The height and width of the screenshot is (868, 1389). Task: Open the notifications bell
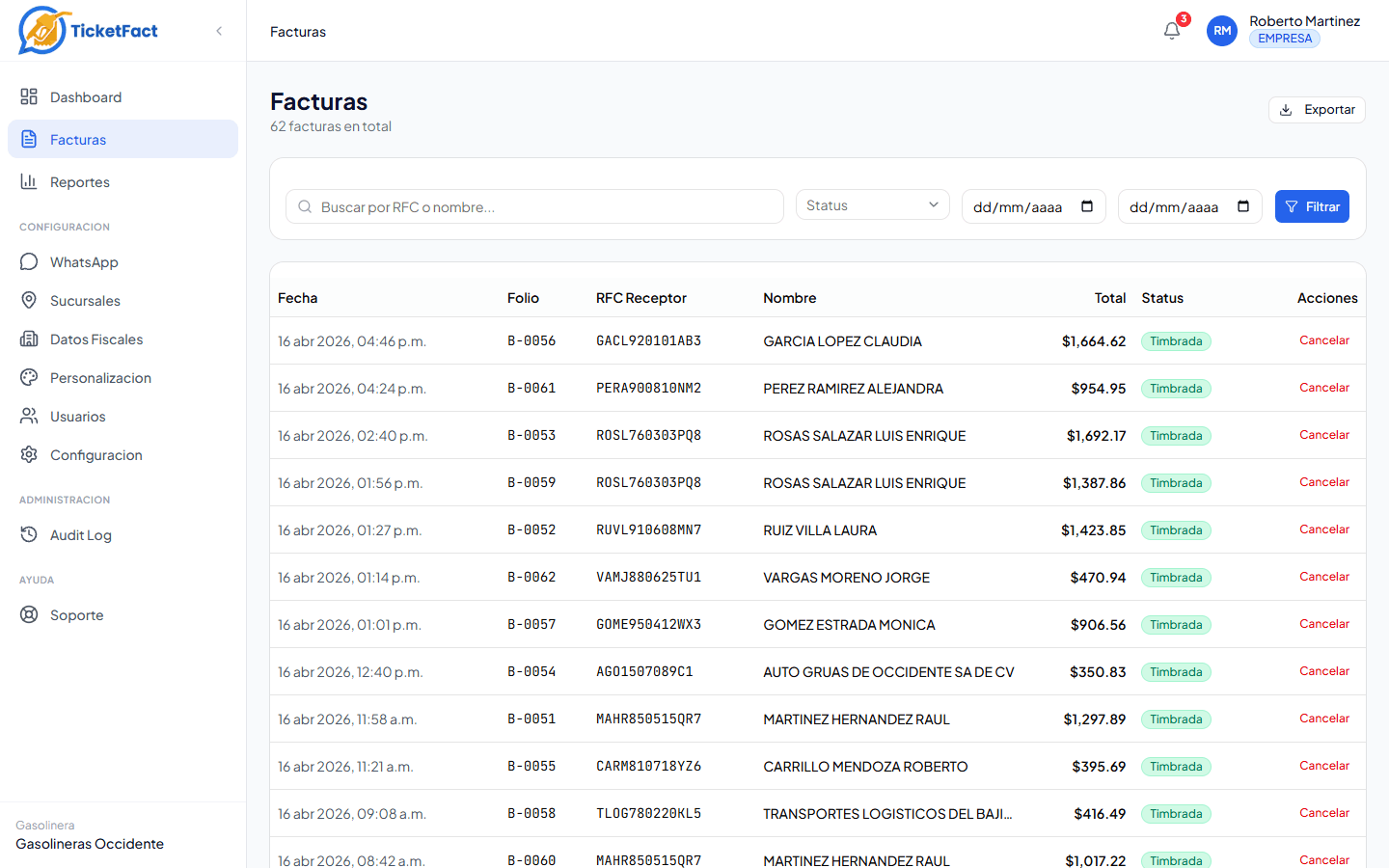point(1172,31)
